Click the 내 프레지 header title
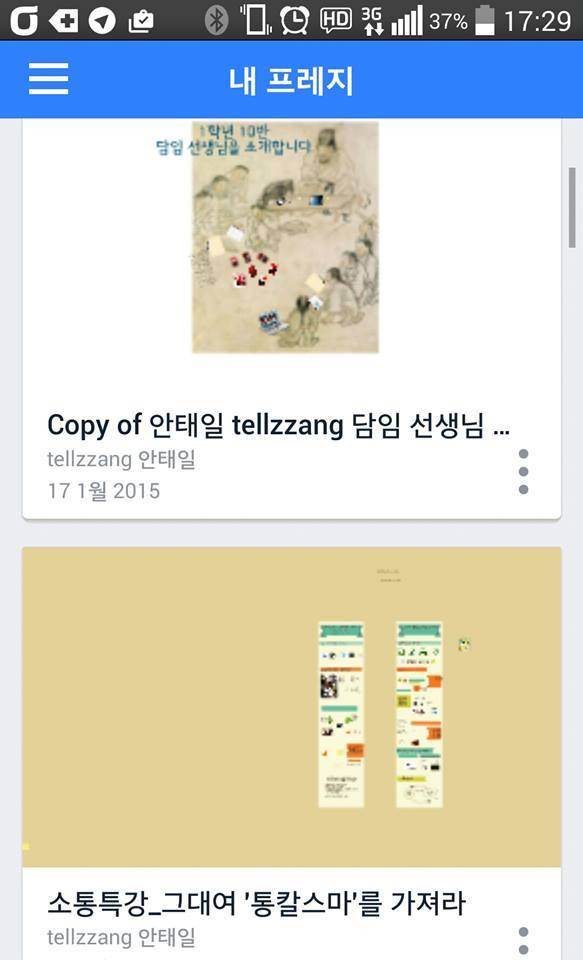583x960 pixels. (x=292, y=80)
